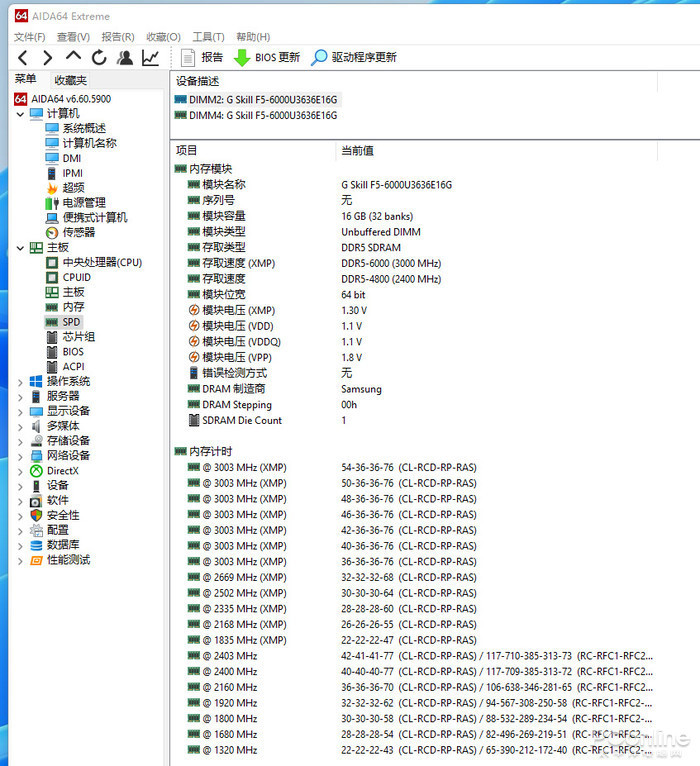Select the 设备 tree item
The image size is (700, 766).
click(50, 486)
